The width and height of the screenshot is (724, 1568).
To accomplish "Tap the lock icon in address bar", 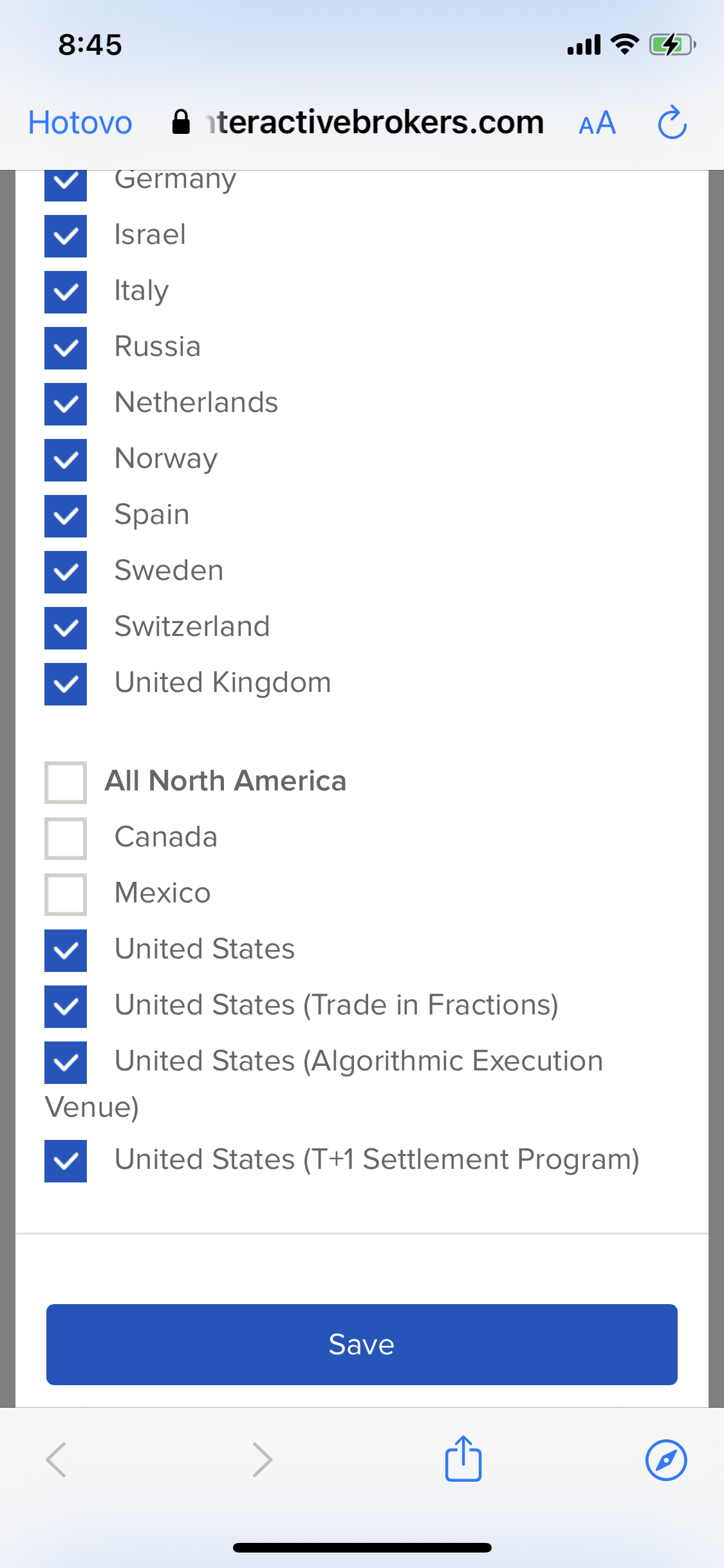I will [x=181, y=122].
